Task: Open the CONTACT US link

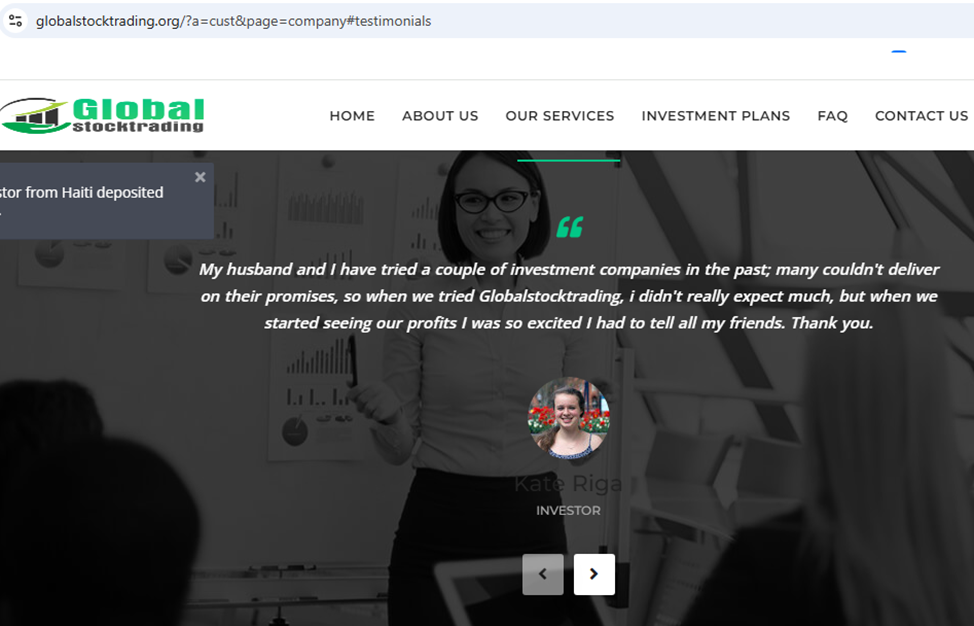Action: pos(921,116)
